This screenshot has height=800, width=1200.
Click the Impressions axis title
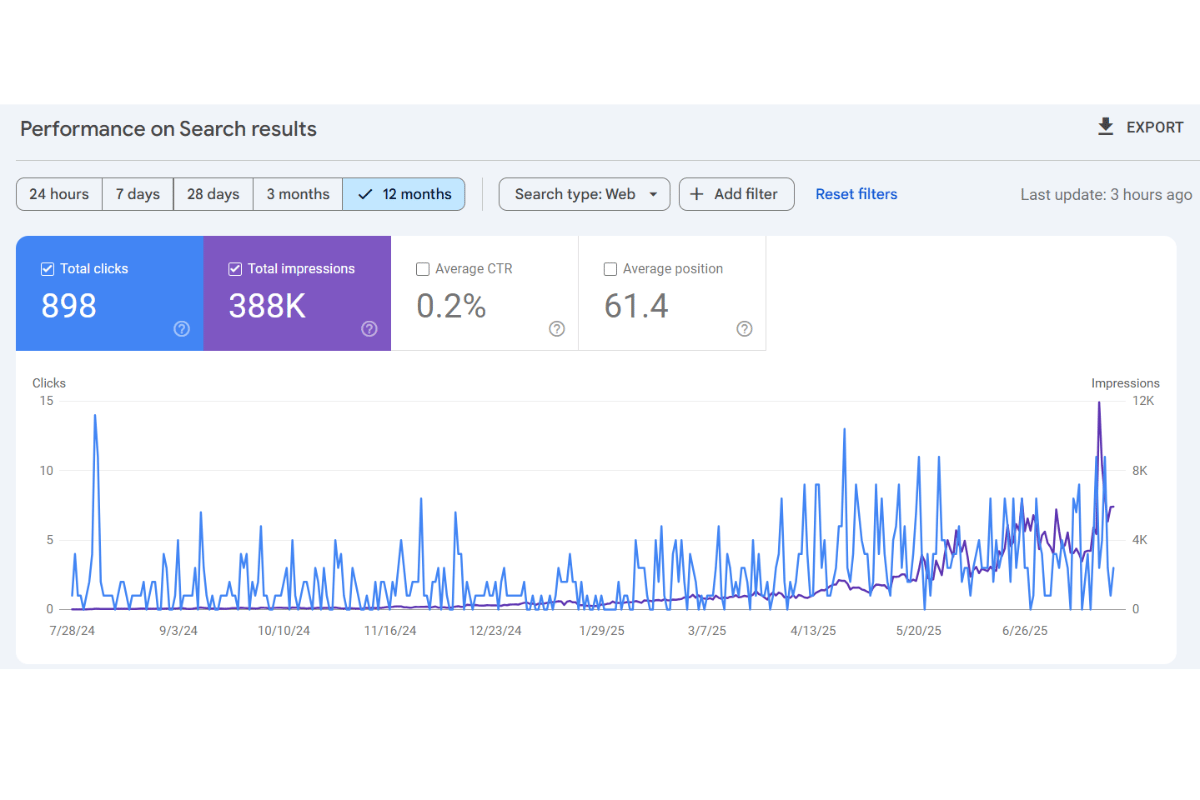[1125, 383]
